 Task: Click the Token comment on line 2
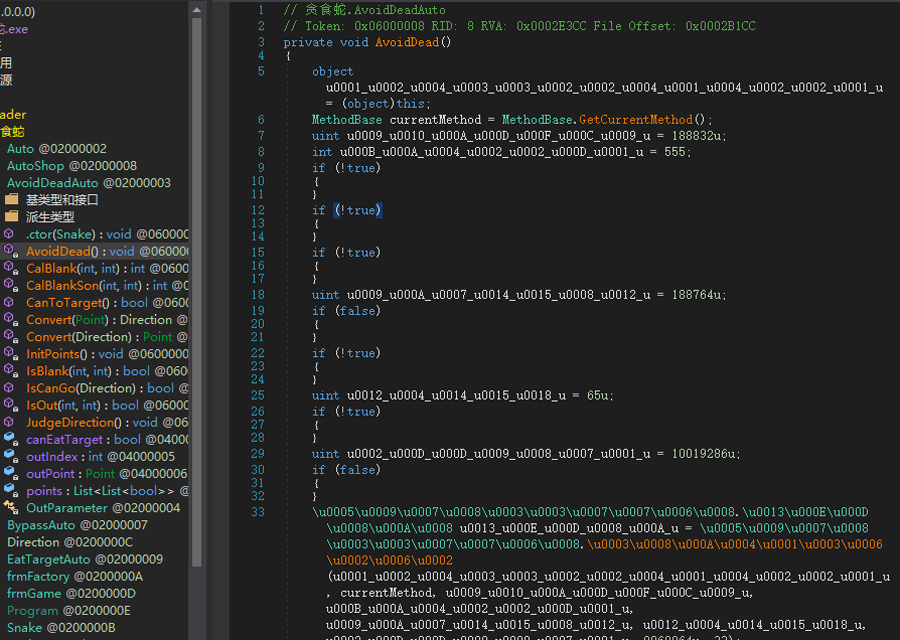pos(519,26)
